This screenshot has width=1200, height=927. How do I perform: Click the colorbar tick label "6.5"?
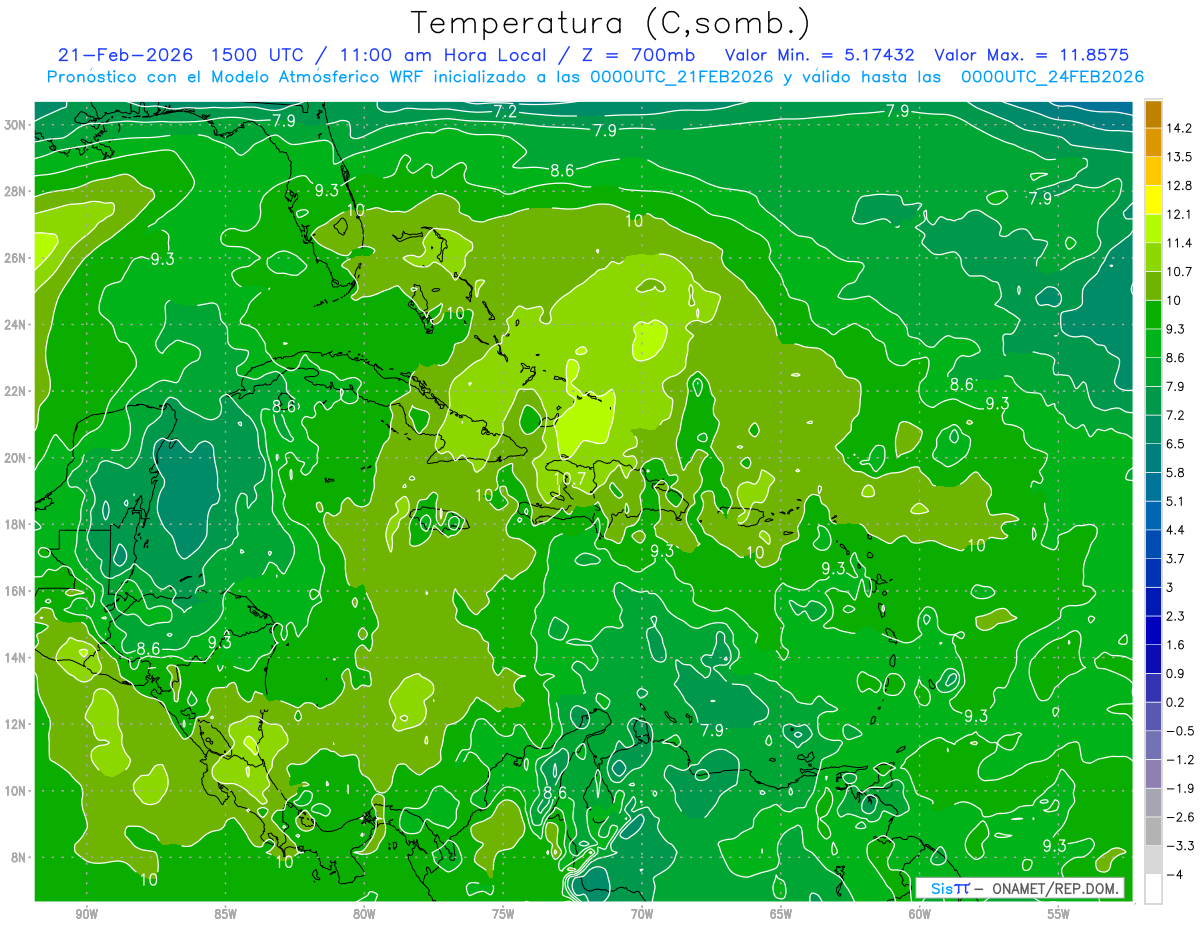(1176, 444)
